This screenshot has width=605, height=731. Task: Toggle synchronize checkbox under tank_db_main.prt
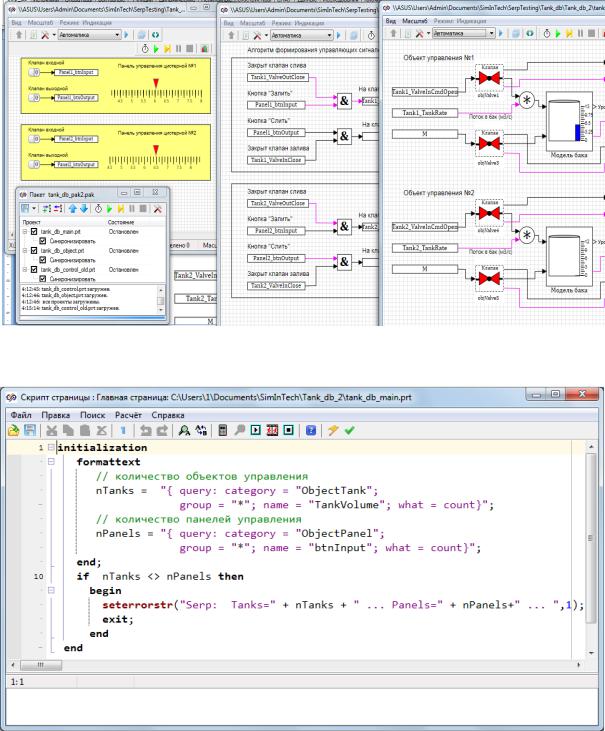click(x=43, y=241)
